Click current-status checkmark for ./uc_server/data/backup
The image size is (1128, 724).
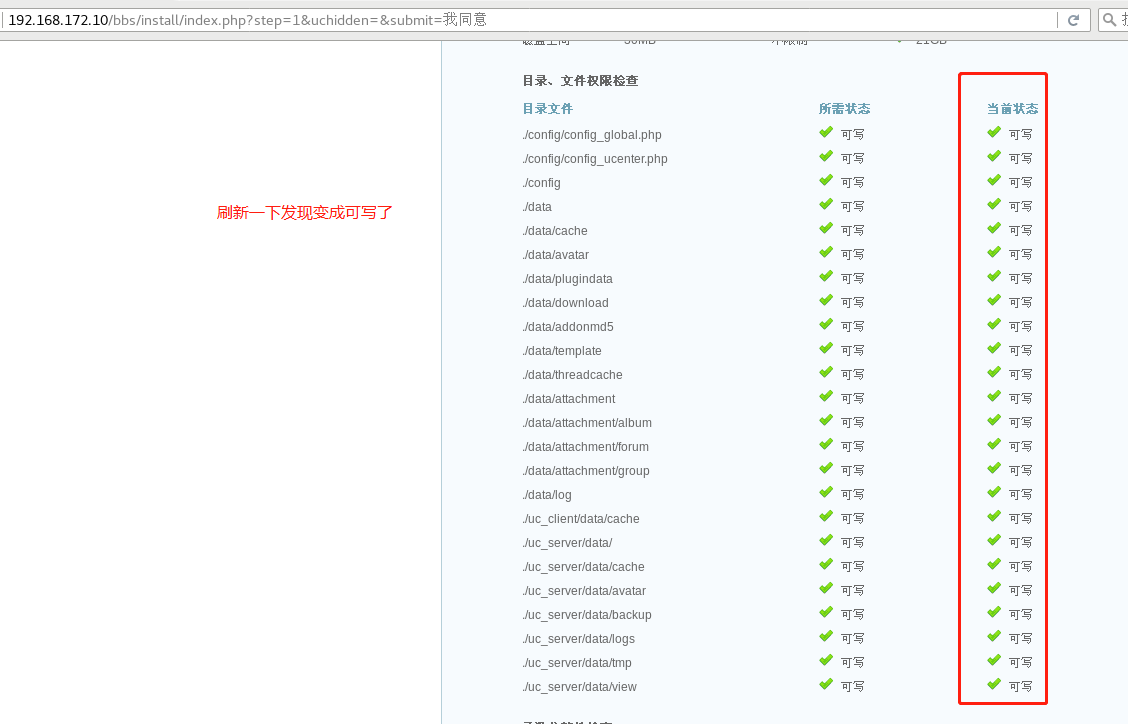[994, 612]
